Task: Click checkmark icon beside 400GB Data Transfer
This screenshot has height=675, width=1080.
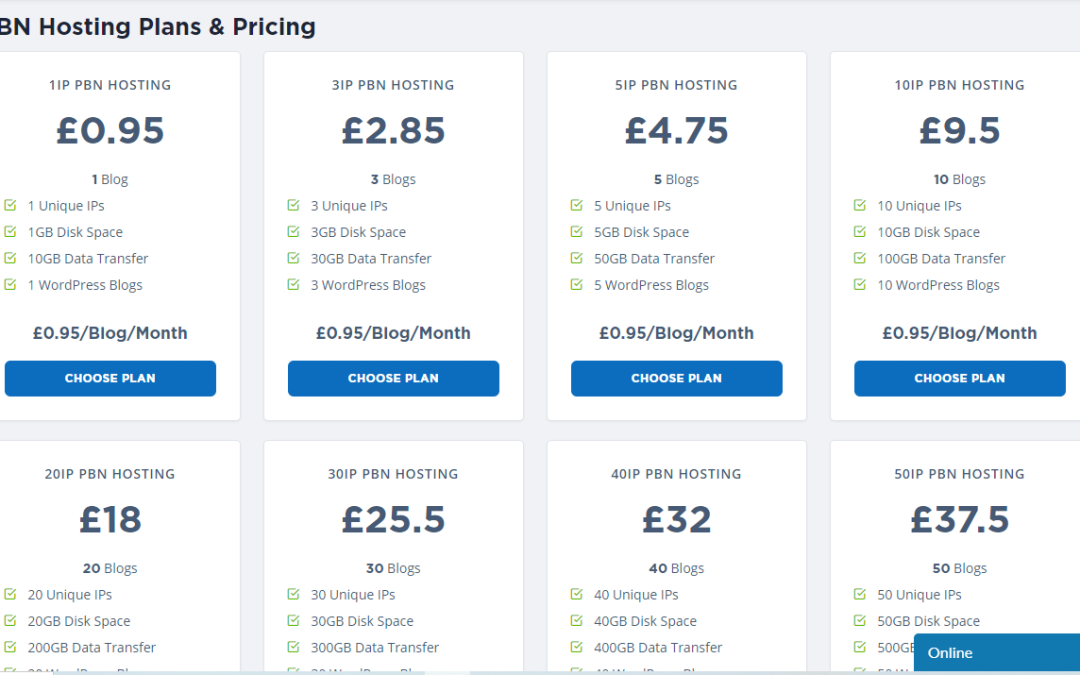Action: tap(577, 647)
